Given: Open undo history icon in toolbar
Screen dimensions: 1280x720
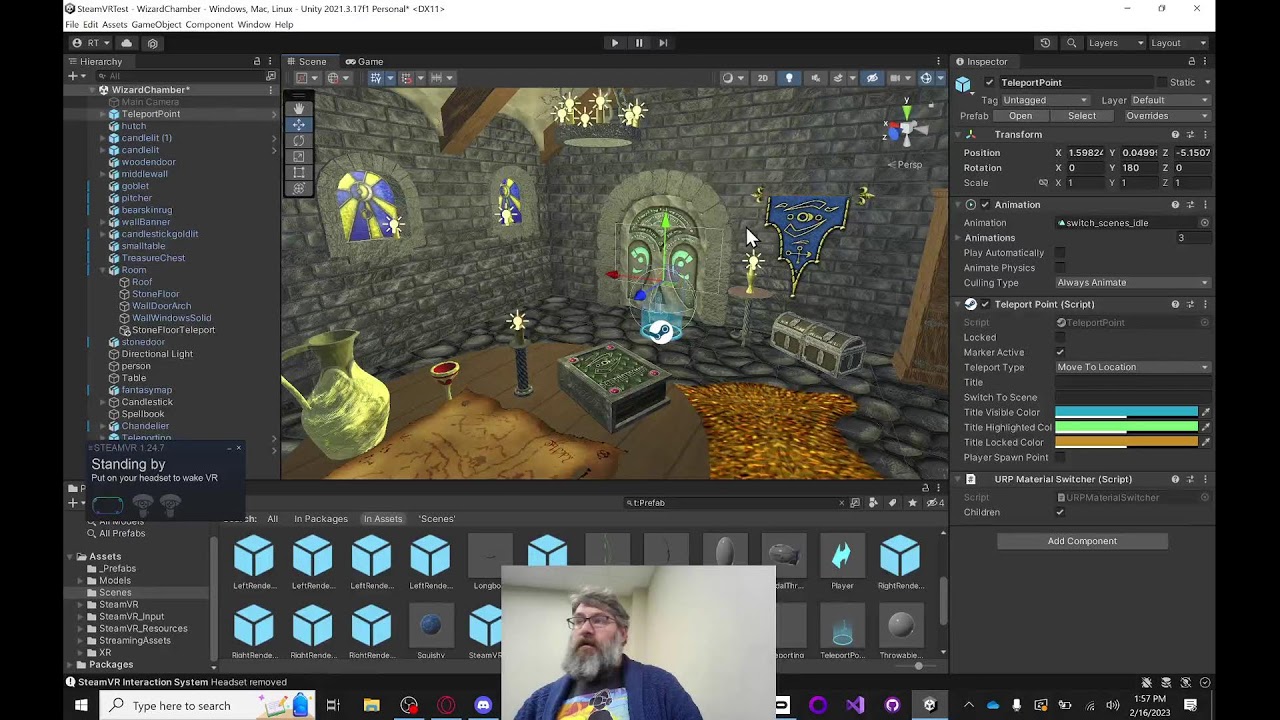Looking at the screenshot, I should (1045, 43).
